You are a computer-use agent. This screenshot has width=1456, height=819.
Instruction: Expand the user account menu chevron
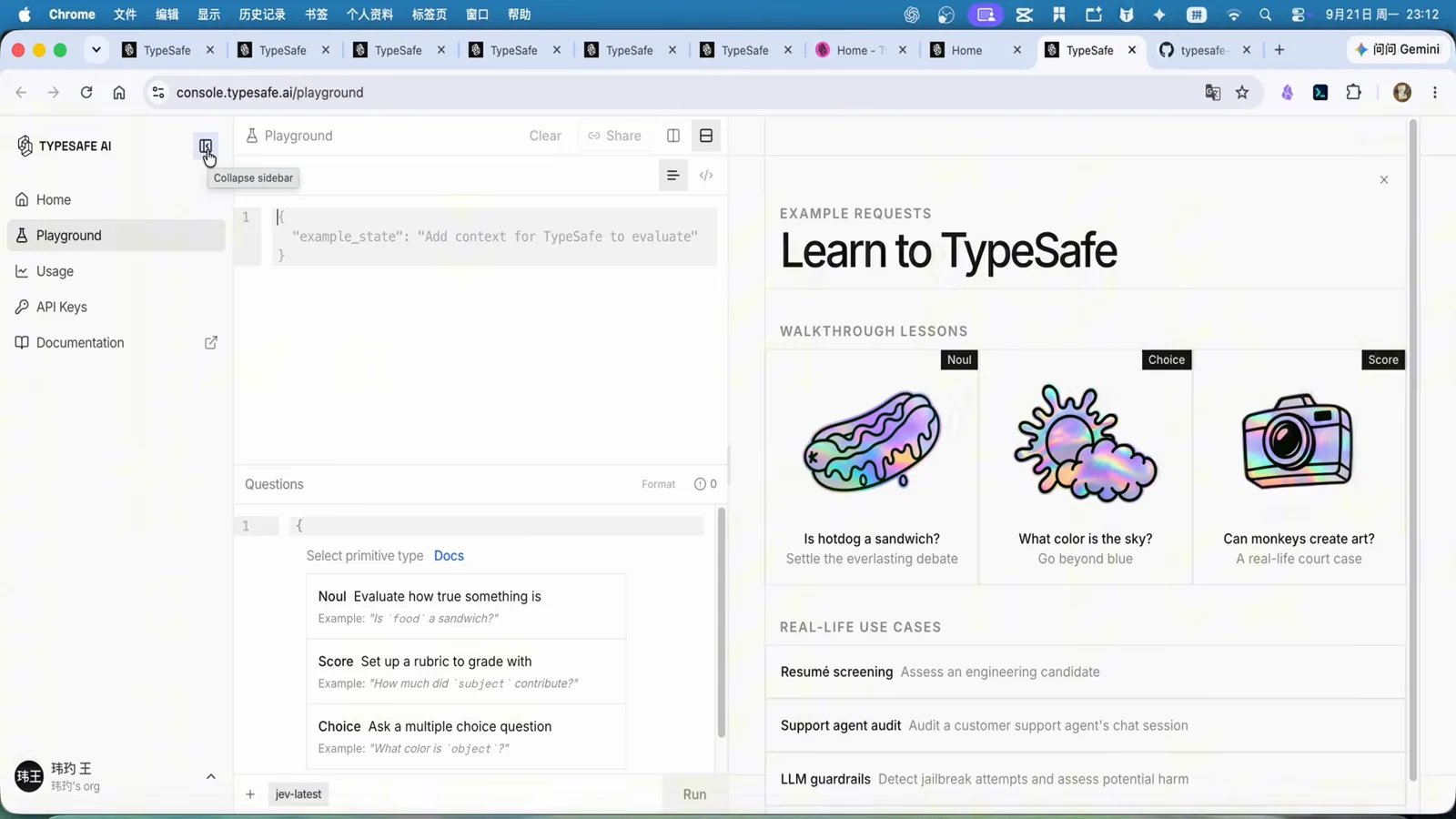coord(211,776)
